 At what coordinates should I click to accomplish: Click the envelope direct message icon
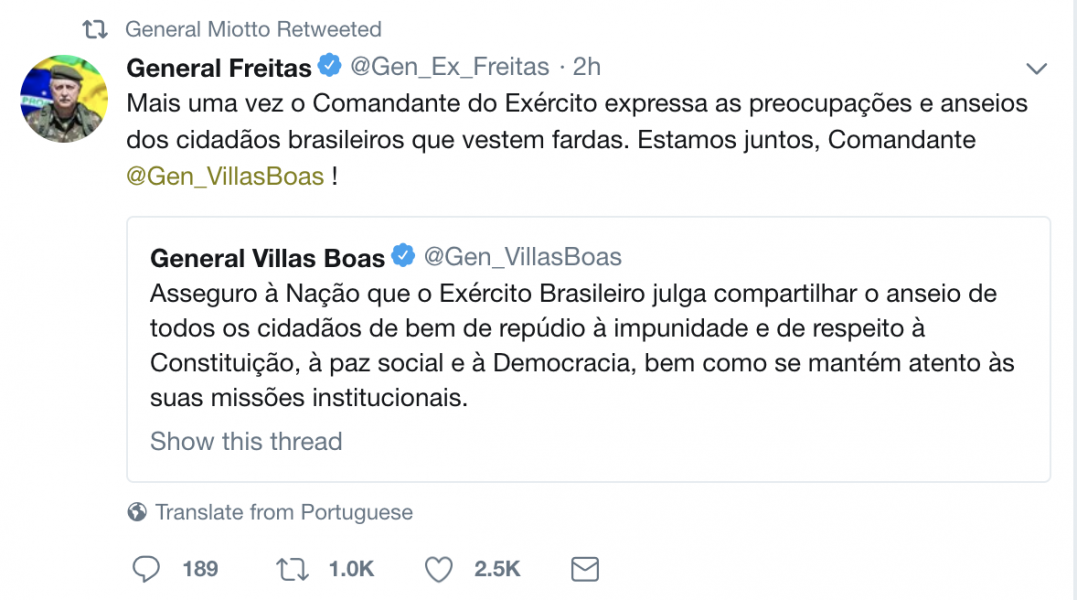point(584,569)
